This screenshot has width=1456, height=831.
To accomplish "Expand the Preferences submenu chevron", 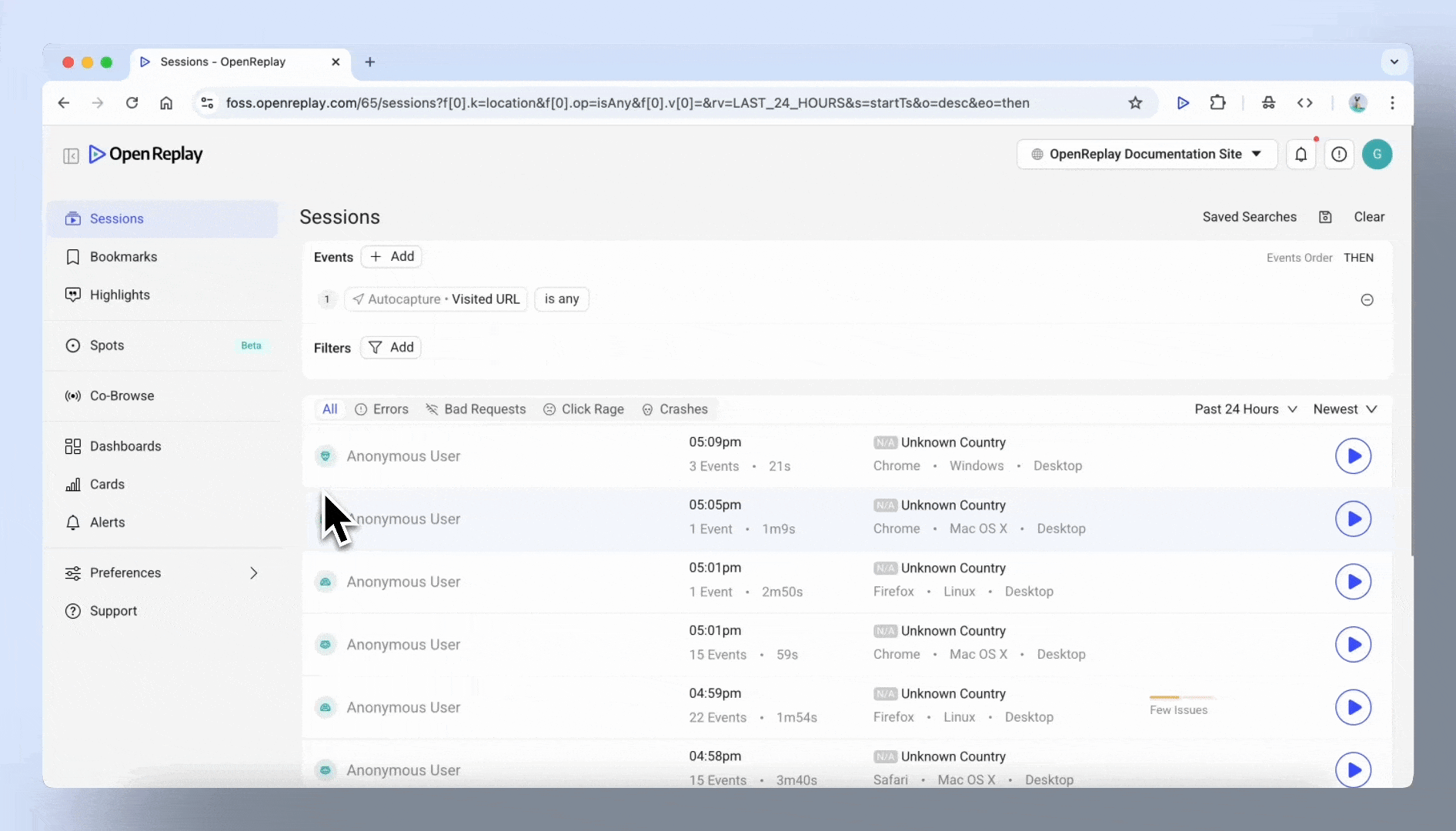I will 253,573.
